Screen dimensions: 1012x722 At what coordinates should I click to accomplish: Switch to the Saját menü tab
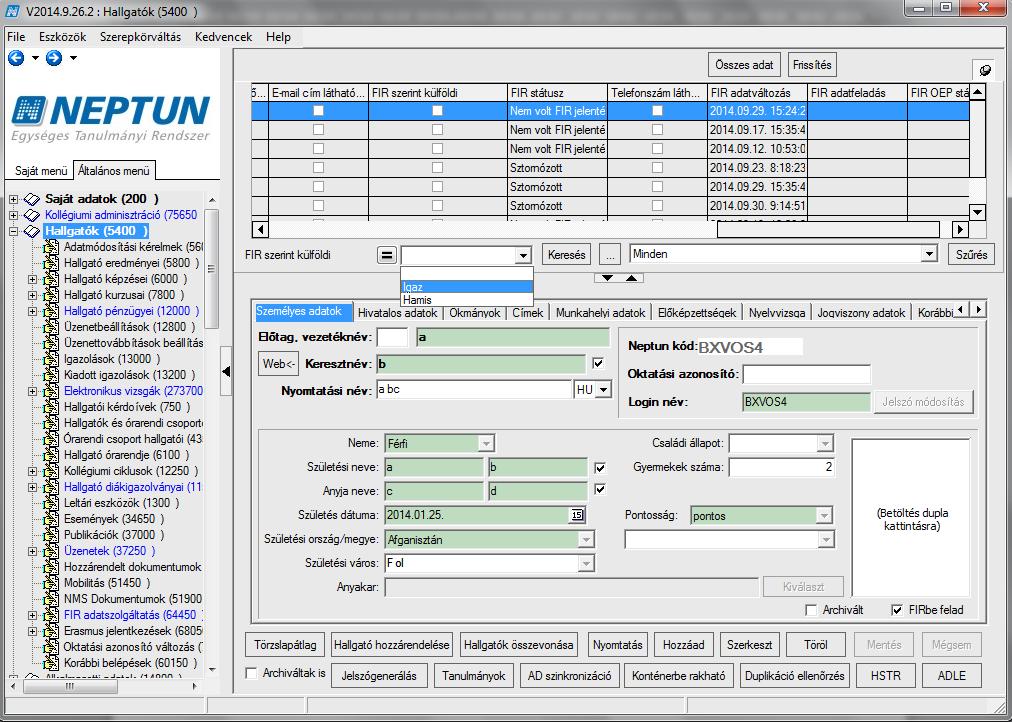pos(41,171)
